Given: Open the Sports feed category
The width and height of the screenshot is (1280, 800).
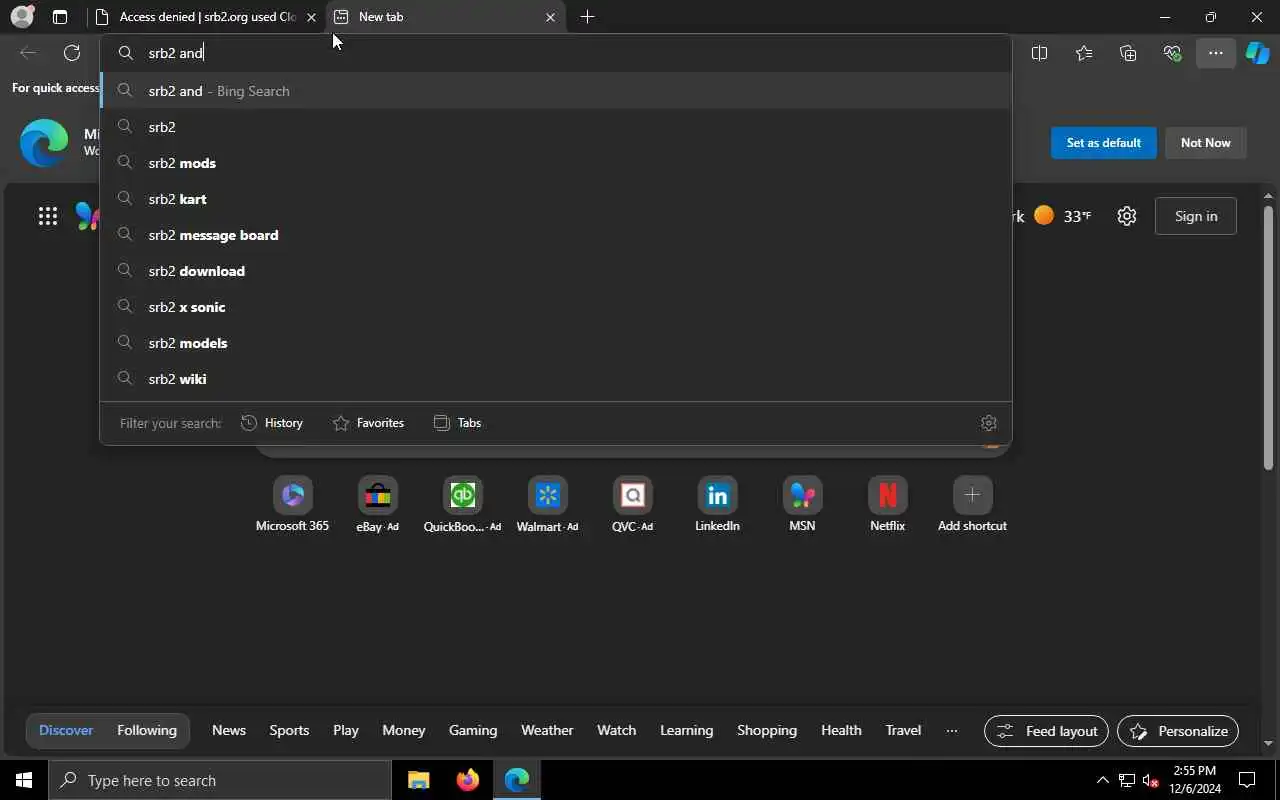Looking at the screenshot, I should [289, 731].
